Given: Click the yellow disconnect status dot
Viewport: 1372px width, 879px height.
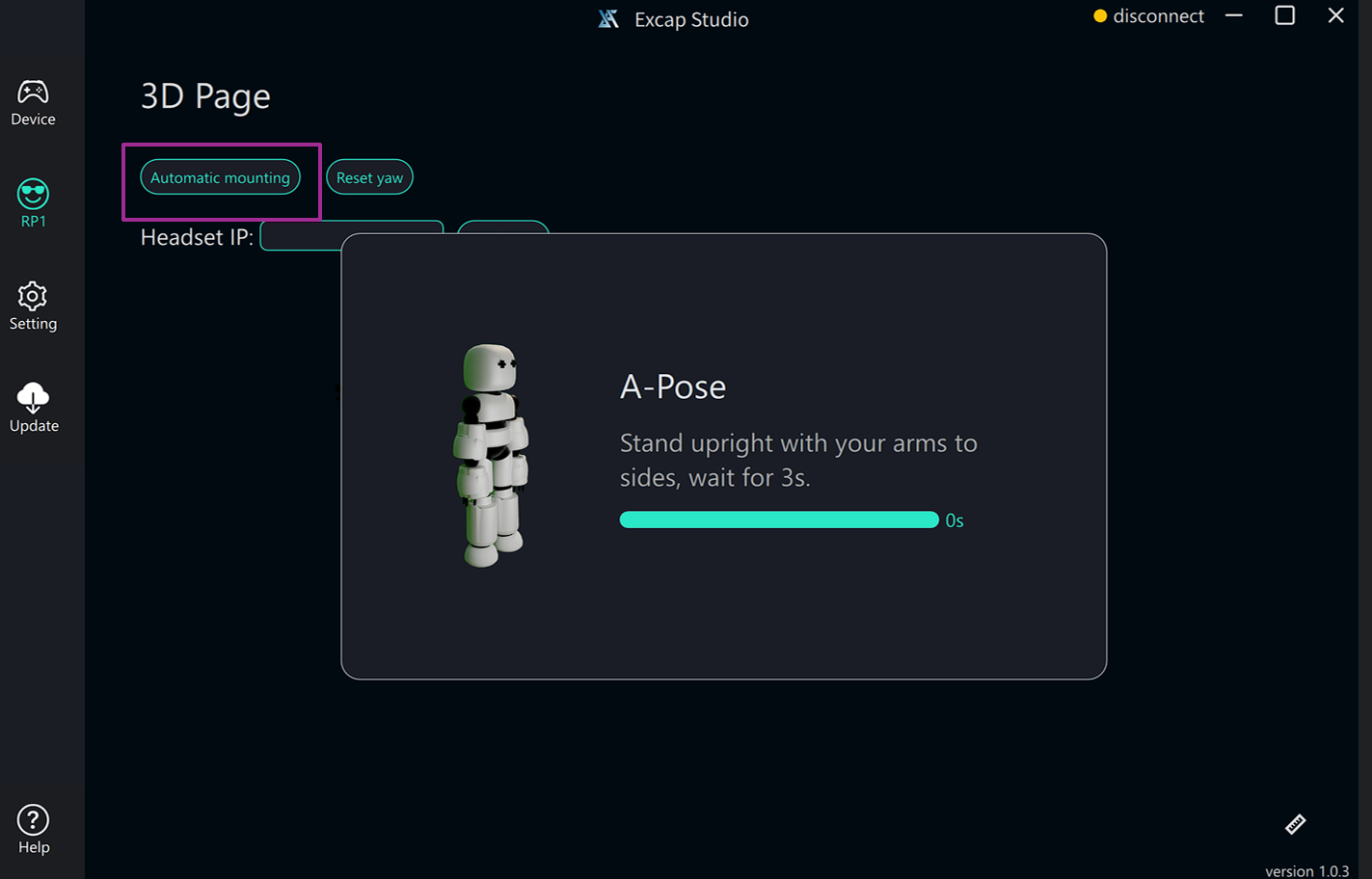Looking at the screenshot, I should coord(1099,16).
